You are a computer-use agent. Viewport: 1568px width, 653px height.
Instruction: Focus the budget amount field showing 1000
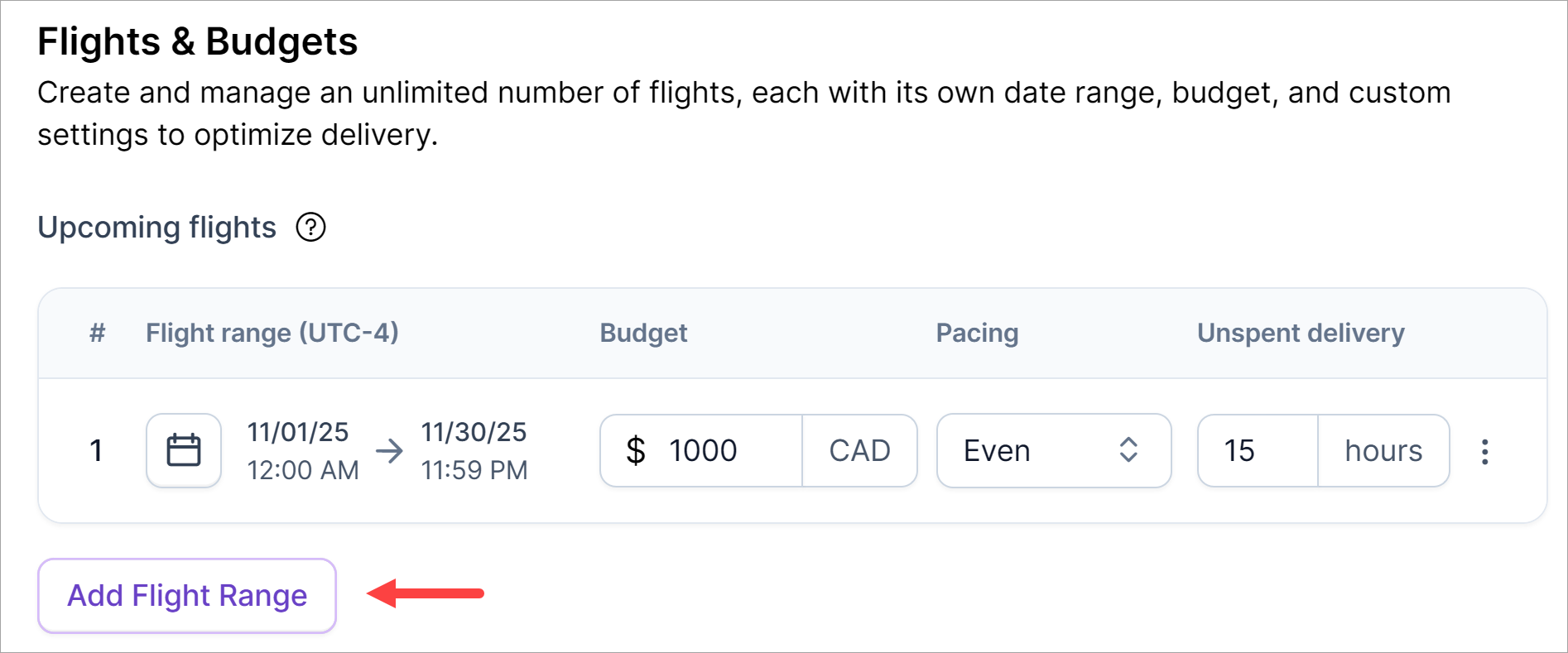[x=719, y=451]
